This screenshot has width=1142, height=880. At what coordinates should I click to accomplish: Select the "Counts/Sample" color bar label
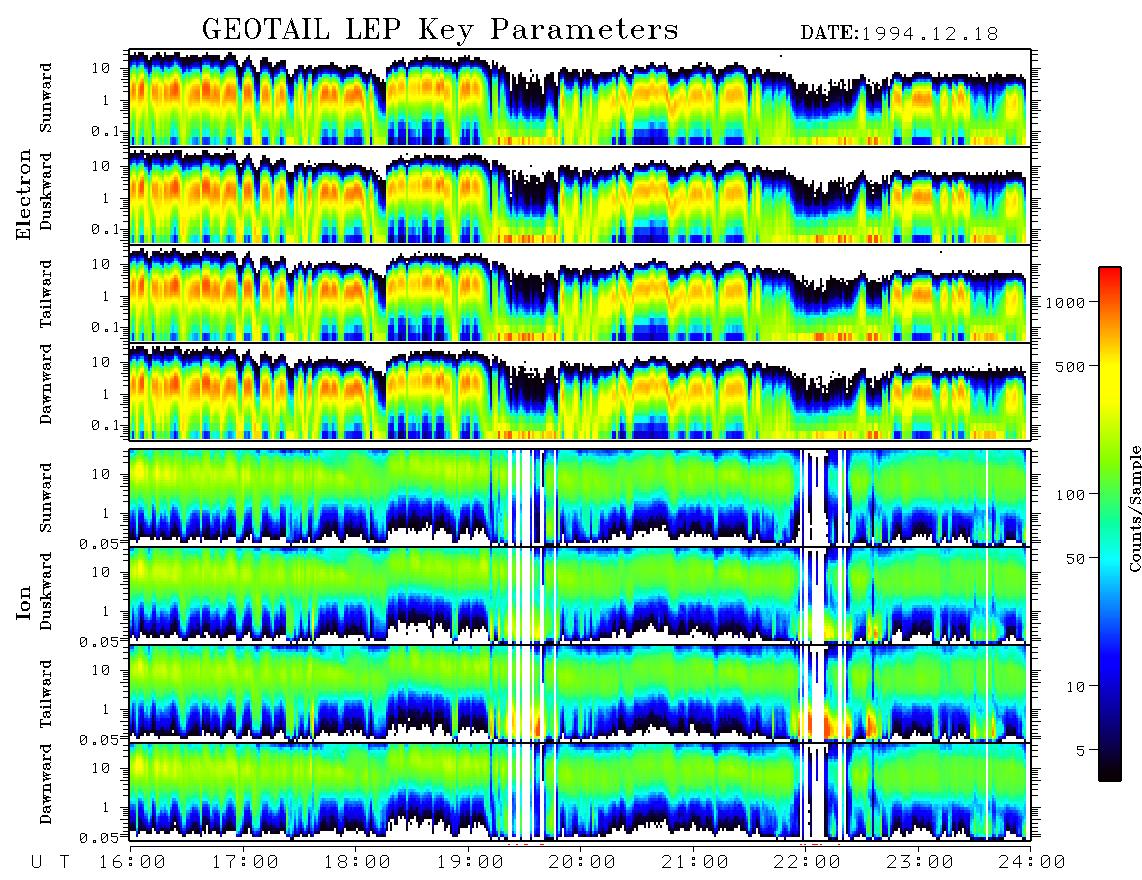tap(1134, 508)
